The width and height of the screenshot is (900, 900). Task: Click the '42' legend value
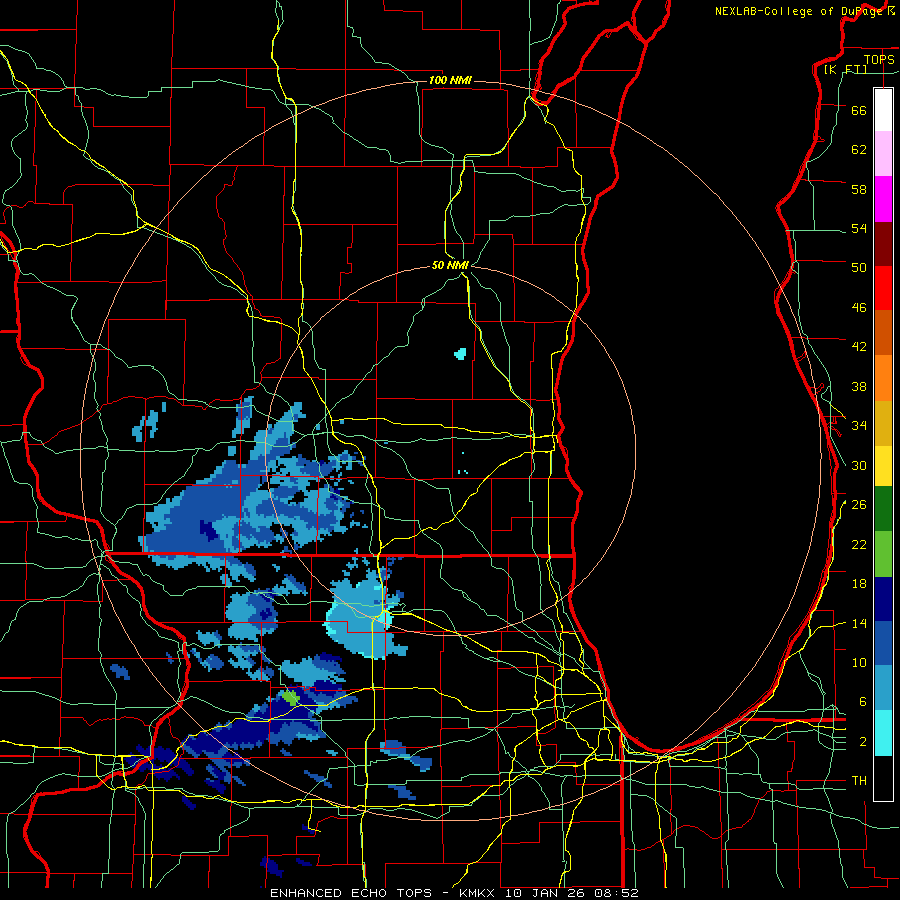(859, 347)
